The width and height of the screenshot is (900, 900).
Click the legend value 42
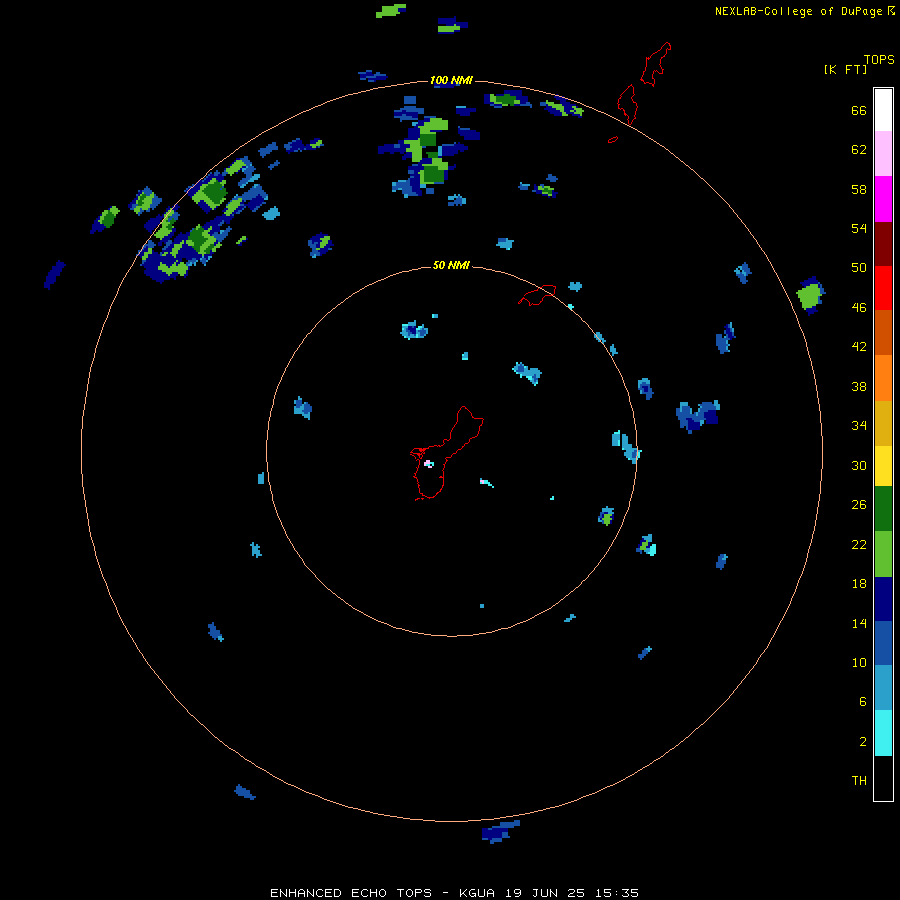[x=859, y=347]
